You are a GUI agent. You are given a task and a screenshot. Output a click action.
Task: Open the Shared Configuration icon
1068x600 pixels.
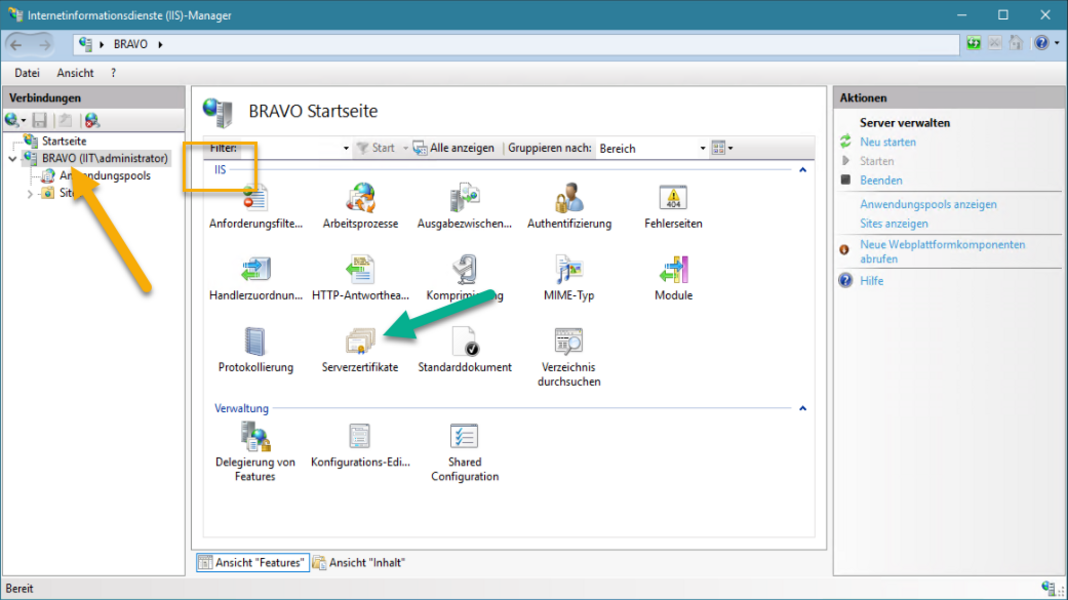[464, 438]
